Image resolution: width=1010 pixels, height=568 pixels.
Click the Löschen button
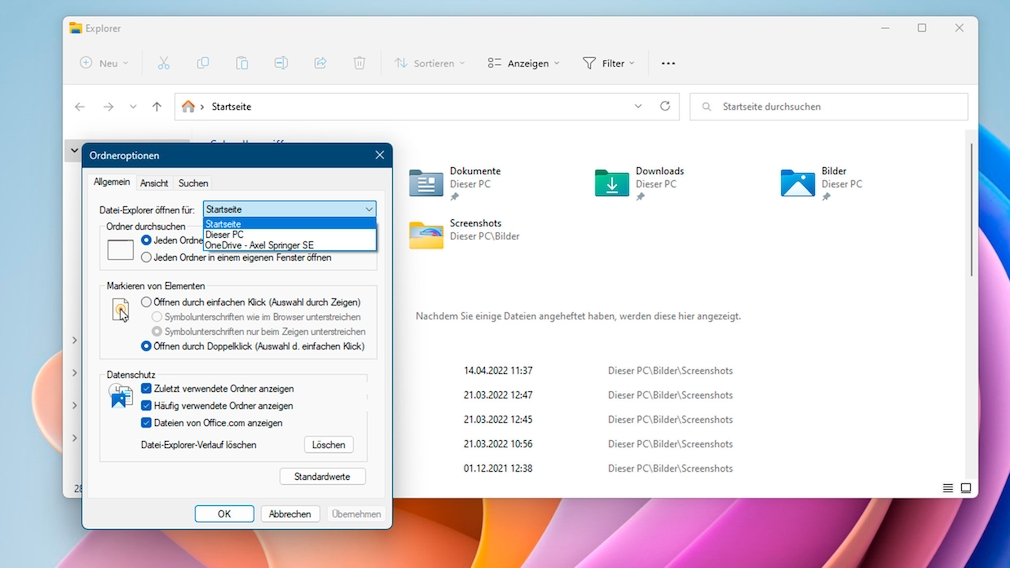tap(328, 445)
